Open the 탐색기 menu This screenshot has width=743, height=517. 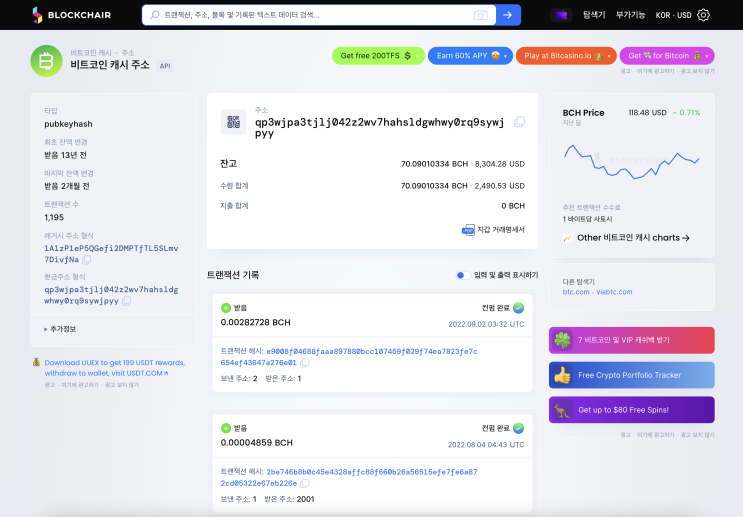tap(594, 15)
